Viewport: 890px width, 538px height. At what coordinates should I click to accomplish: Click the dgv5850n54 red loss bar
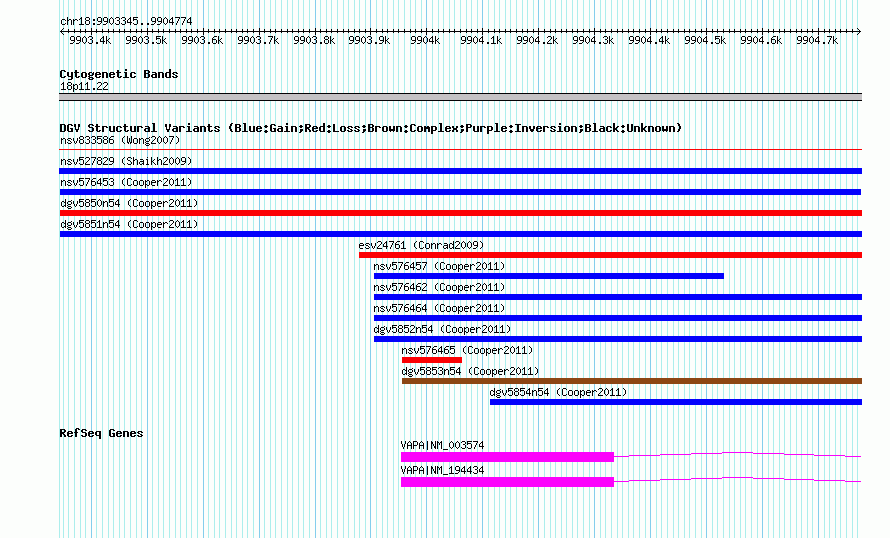click(460, 213)
